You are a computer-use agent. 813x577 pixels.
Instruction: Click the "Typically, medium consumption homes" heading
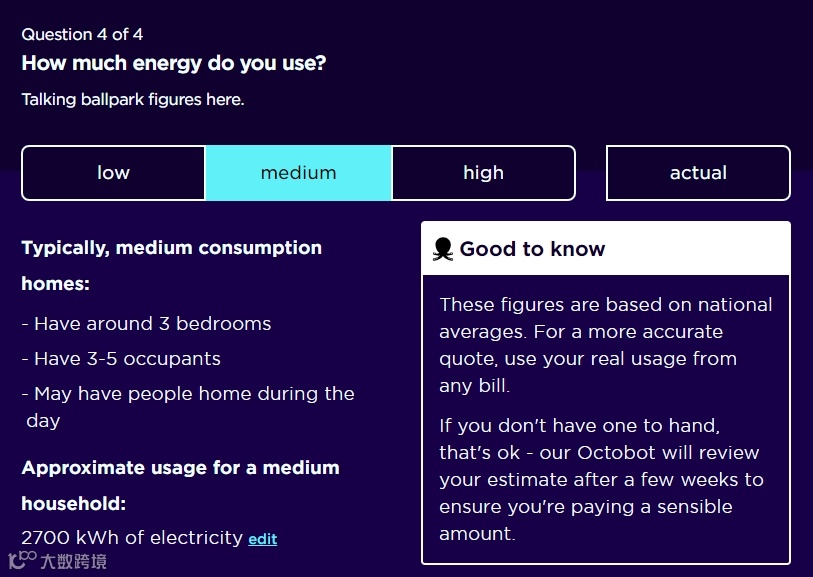point(171,265)
